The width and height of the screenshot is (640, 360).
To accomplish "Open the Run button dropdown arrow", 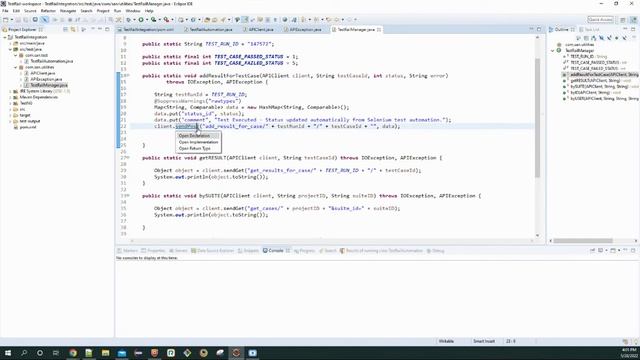I will tap(146, 20).
